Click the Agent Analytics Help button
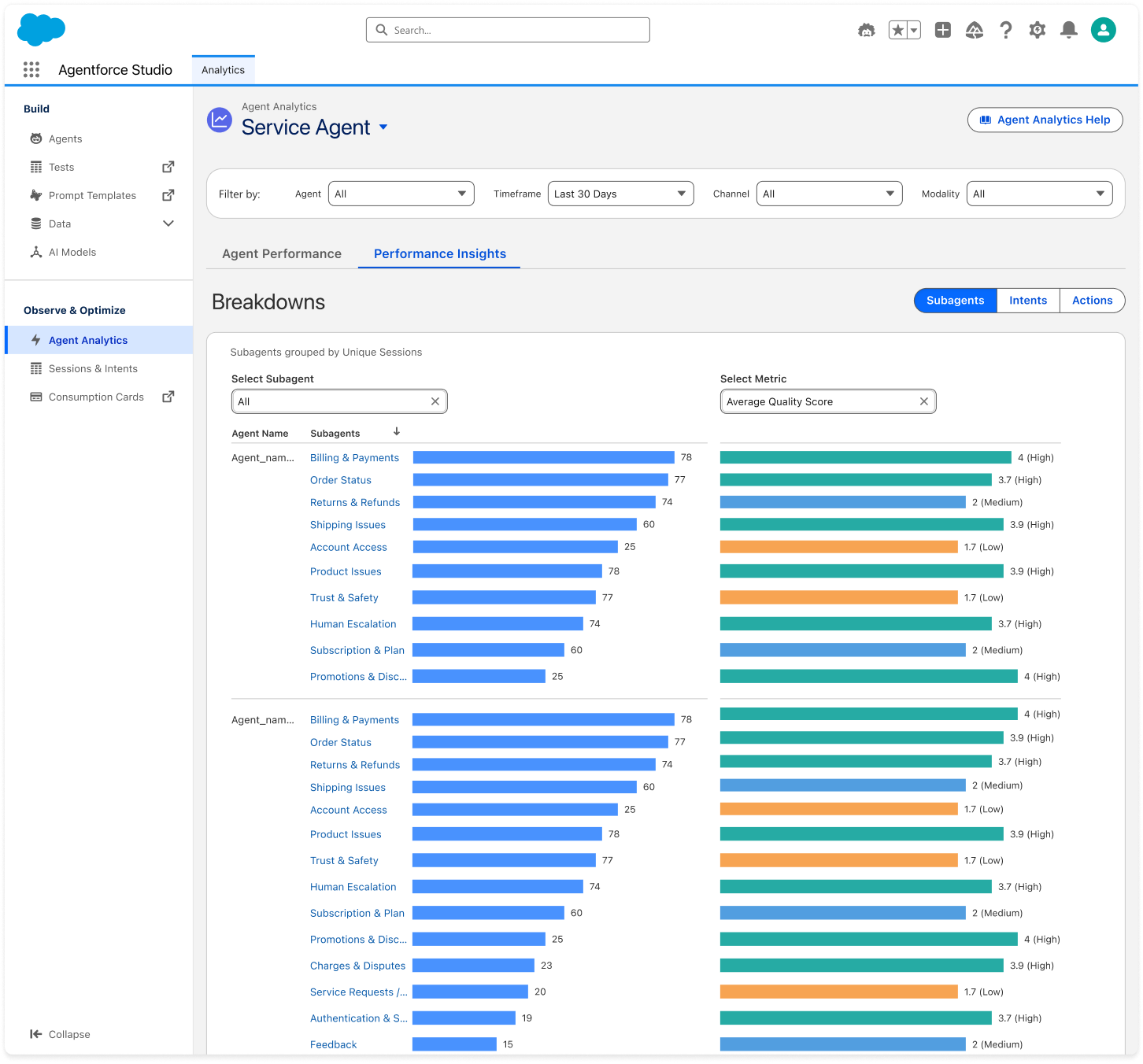This screenshot has width=1143, height=1064. [1045, 120]
